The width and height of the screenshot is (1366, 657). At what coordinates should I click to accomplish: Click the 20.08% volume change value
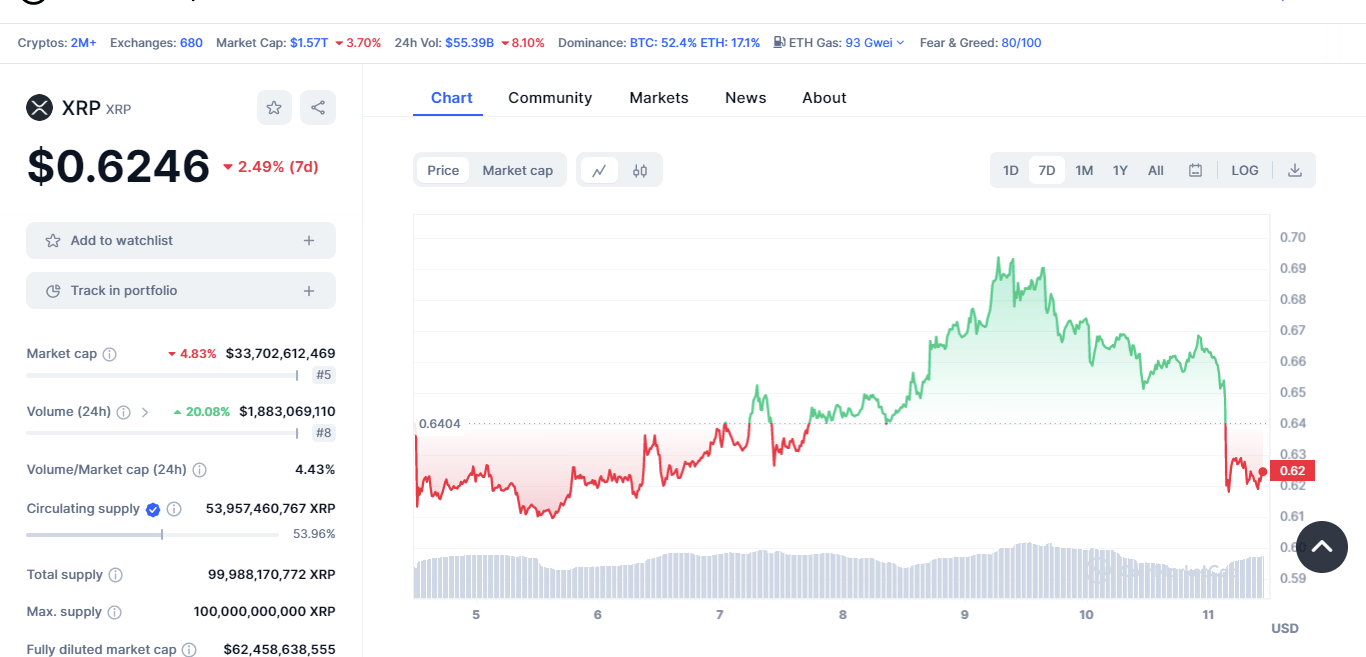click(x=201, y=412)
